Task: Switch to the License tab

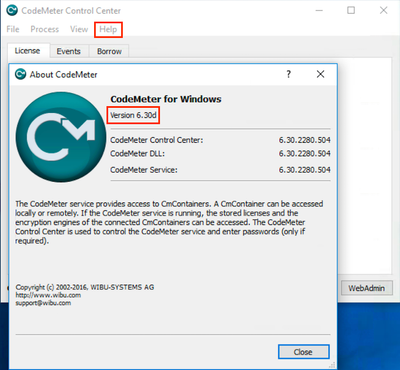Action: (27, 51)
